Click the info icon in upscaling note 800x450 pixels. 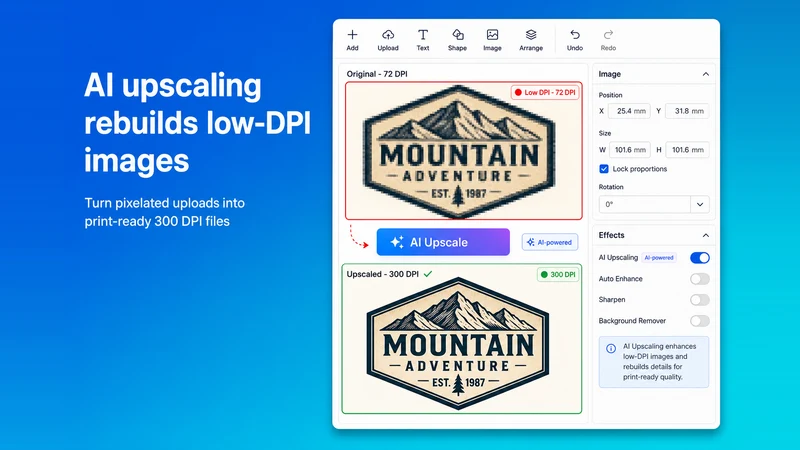pyautogui.click(x=611, y=348)
